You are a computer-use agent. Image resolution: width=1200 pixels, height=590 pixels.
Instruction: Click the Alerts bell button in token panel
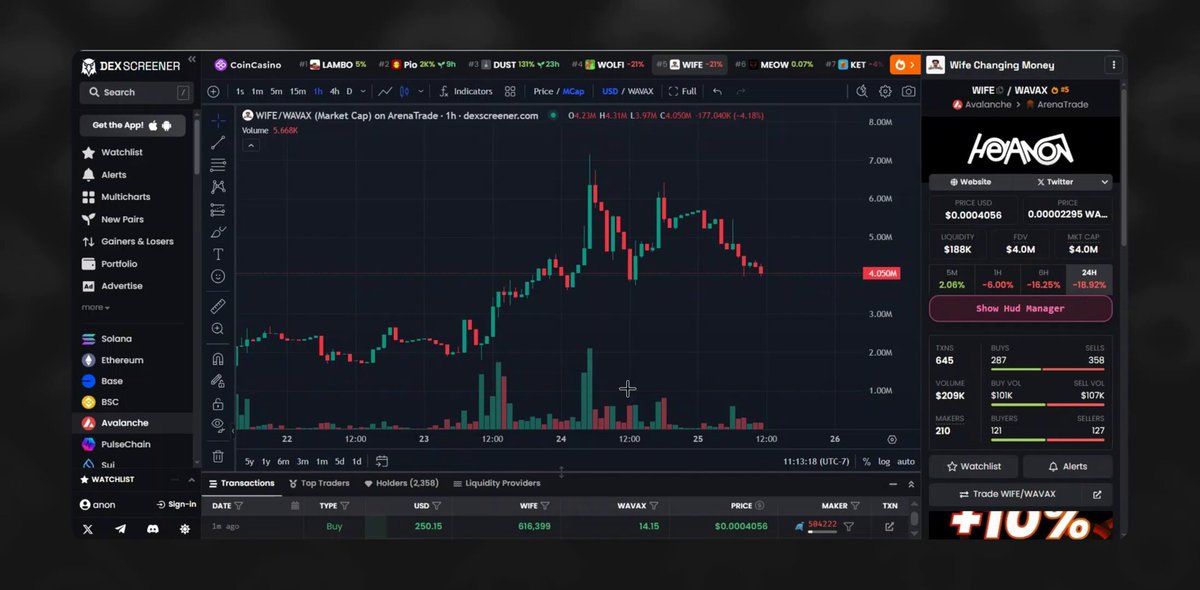pos(1067,466)
